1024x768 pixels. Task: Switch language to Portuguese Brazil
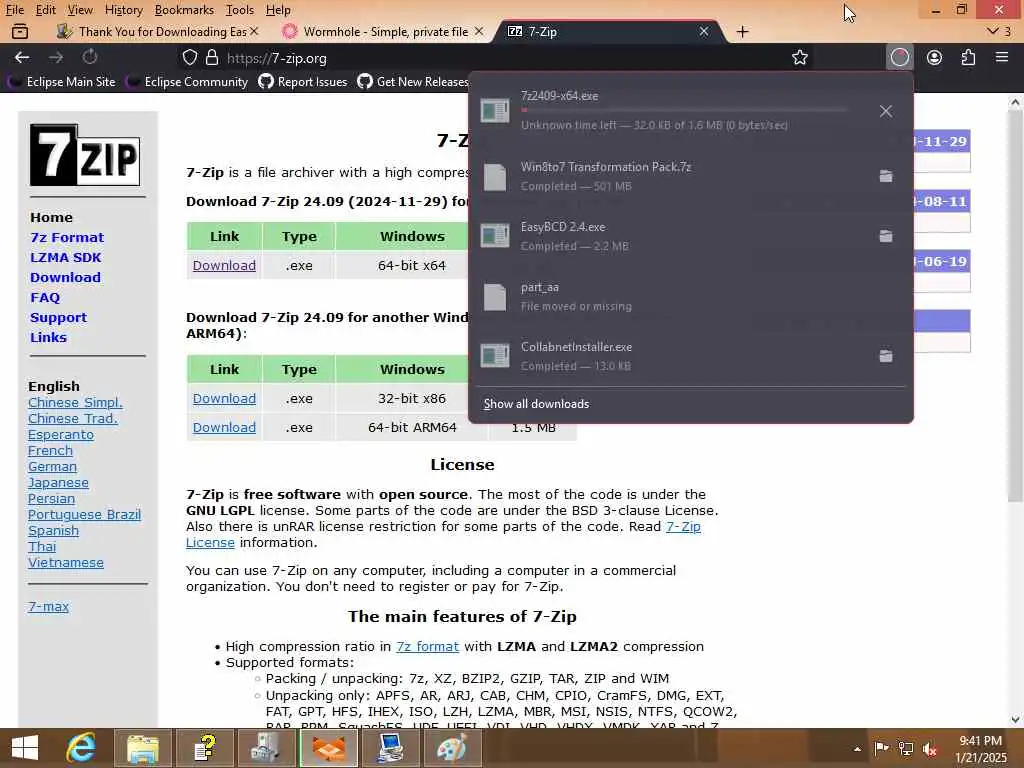pyautogui.click(x=84, y=515)
